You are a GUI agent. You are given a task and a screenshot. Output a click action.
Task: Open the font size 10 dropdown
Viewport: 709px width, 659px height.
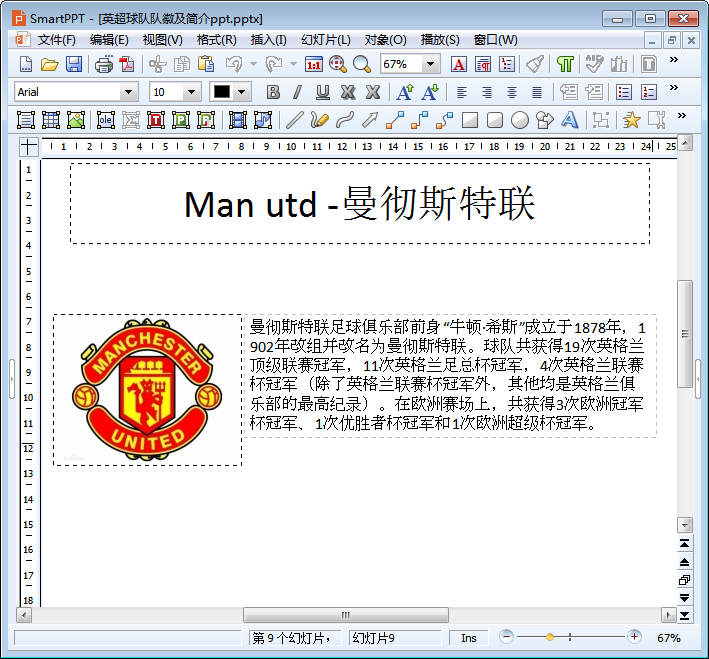tap(192, 92)
